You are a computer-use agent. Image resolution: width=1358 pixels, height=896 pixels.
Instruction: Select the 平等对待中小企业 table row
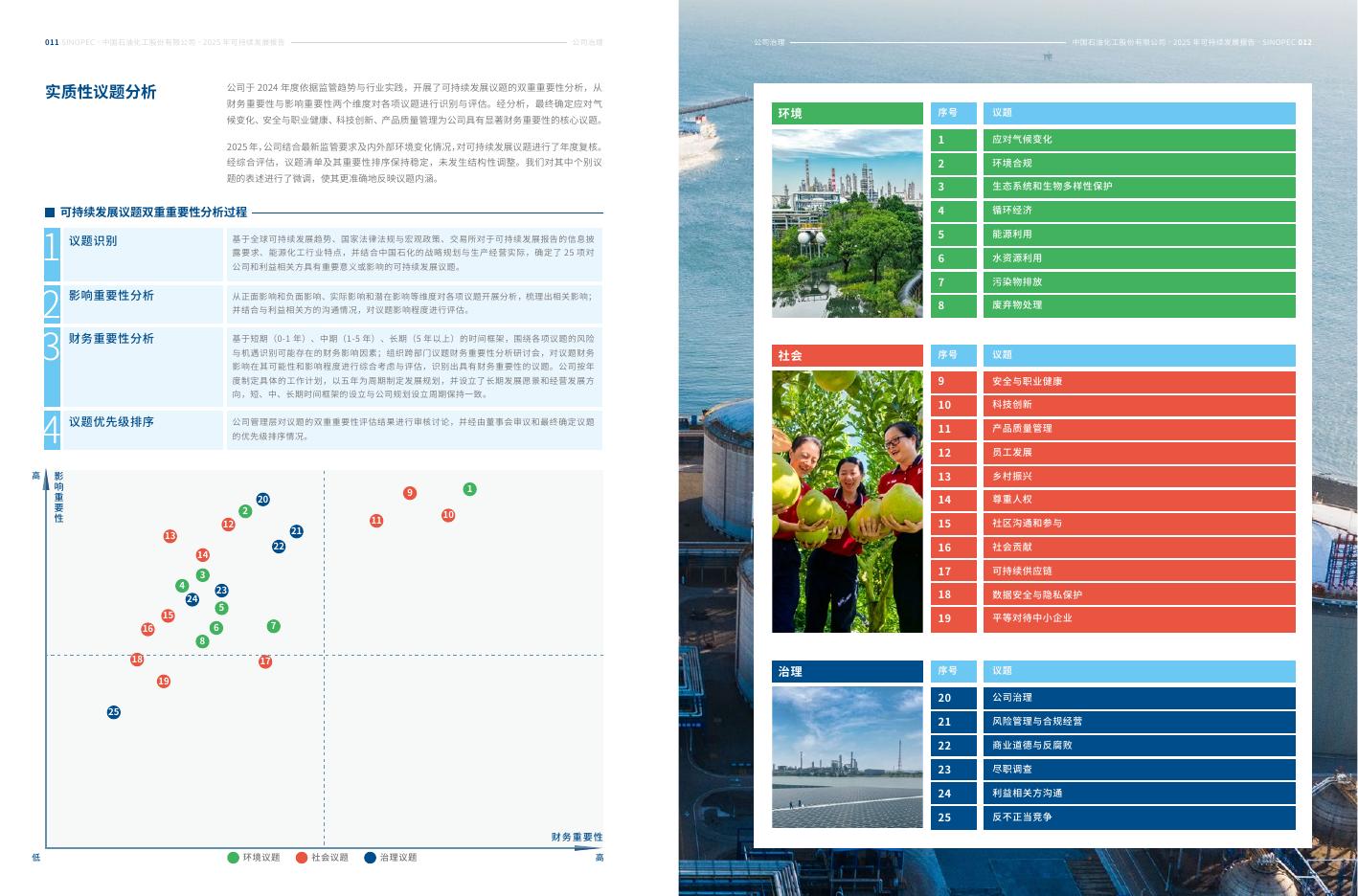point(1113,618)
